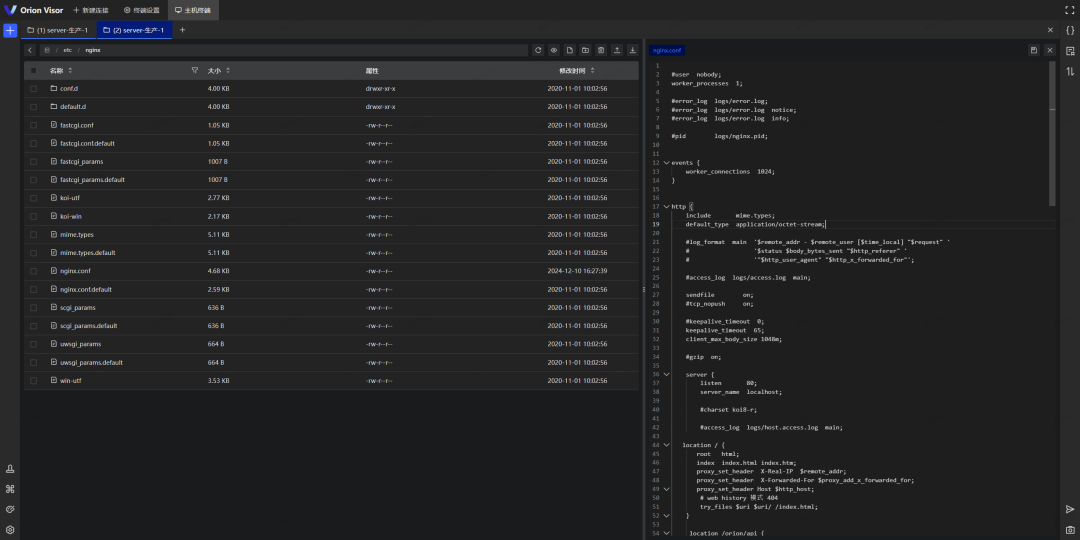Open the fastcgi.conf file name link
The image size is (1080, 540).
76,125
